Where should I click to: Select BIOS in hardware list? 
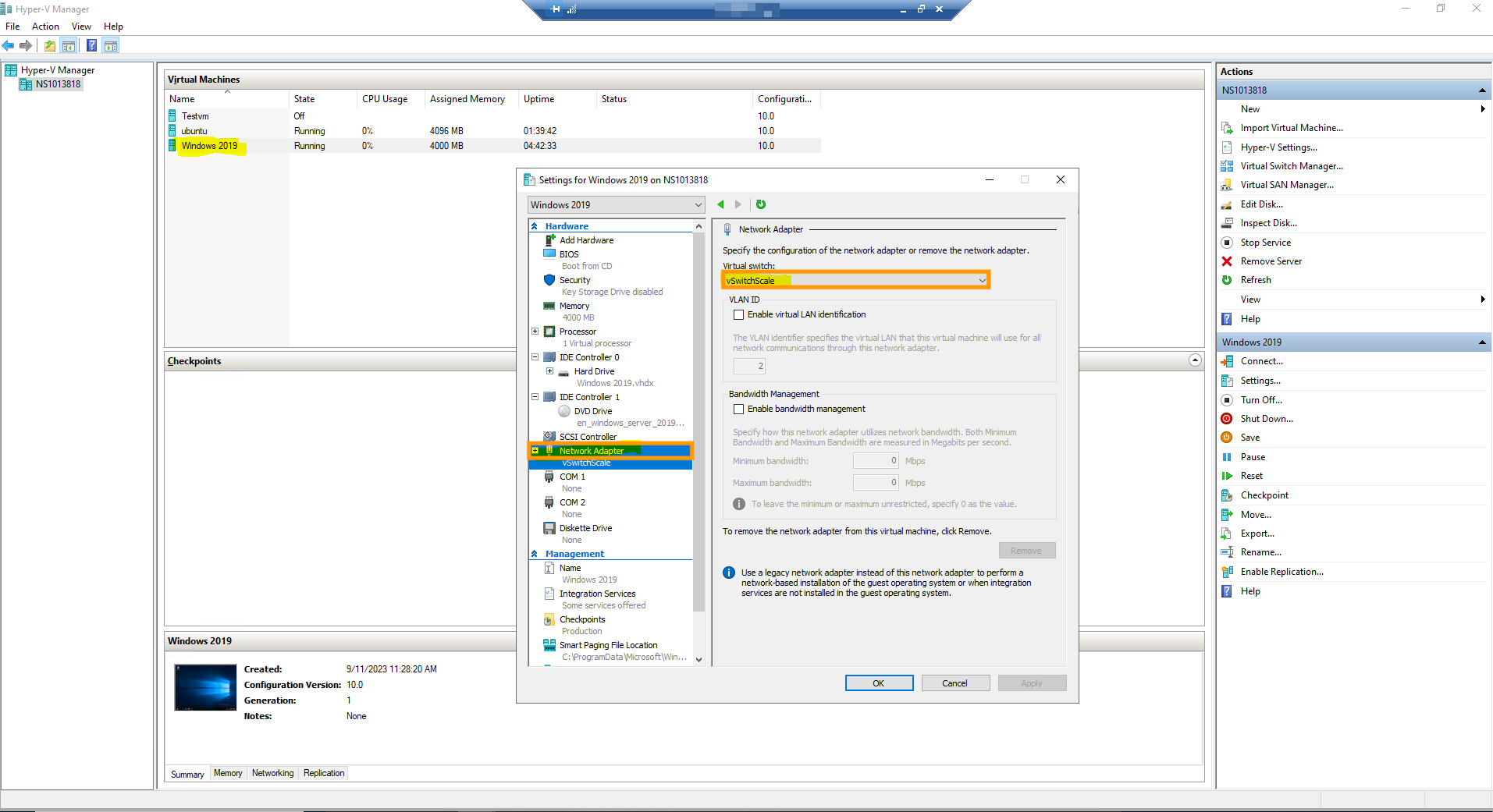[x=569, y=254]
